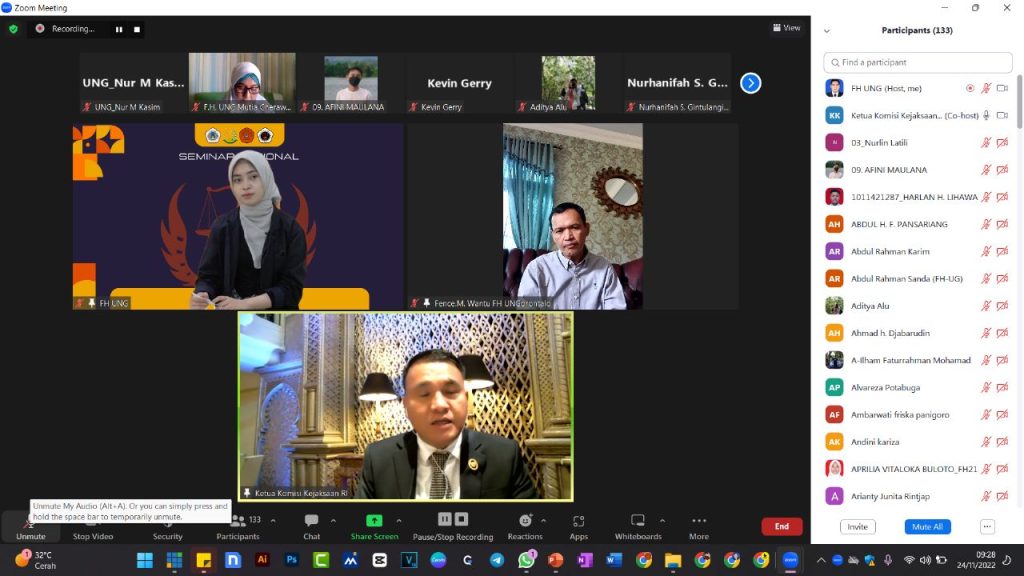
Task: Open the Windows Start button
Action: click(x=145, y=560)
